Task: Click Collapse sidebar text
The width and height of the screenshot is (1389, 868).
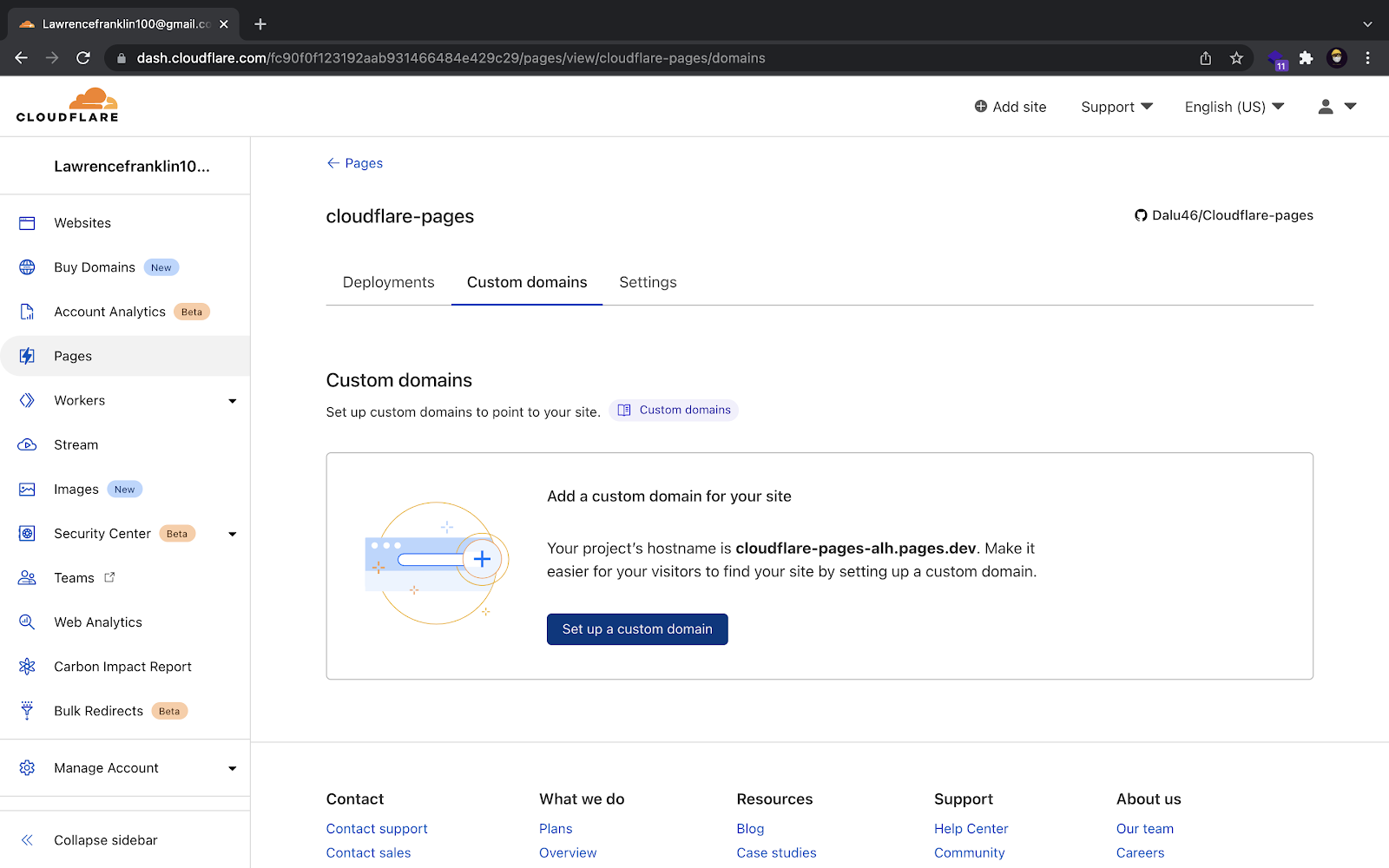Action: pyautogui.click(x=106, y=840)
